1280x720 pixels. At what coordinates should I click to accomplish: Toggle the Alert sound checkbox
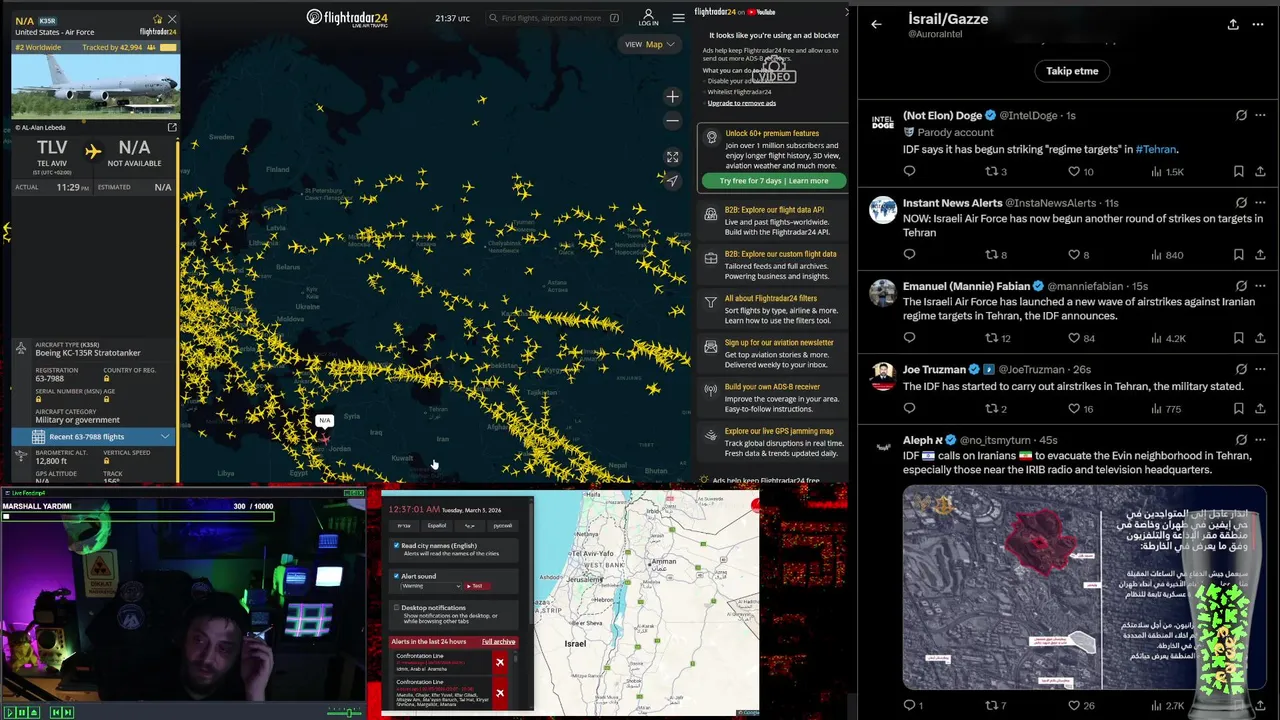coord(396,576)
